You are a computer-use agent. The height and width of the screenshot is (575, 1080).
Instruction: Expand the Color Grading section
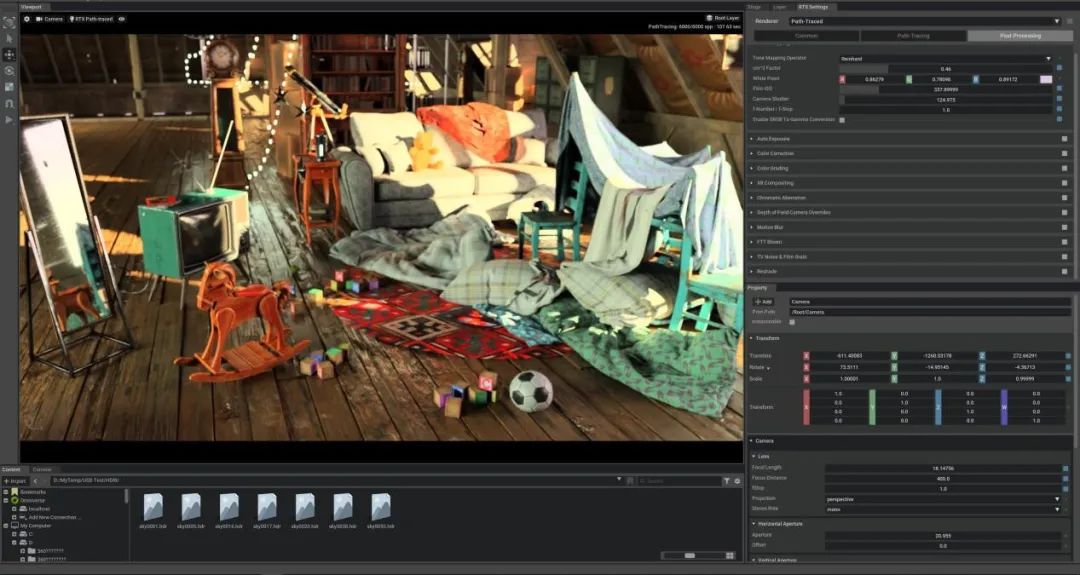pos(774,168)
